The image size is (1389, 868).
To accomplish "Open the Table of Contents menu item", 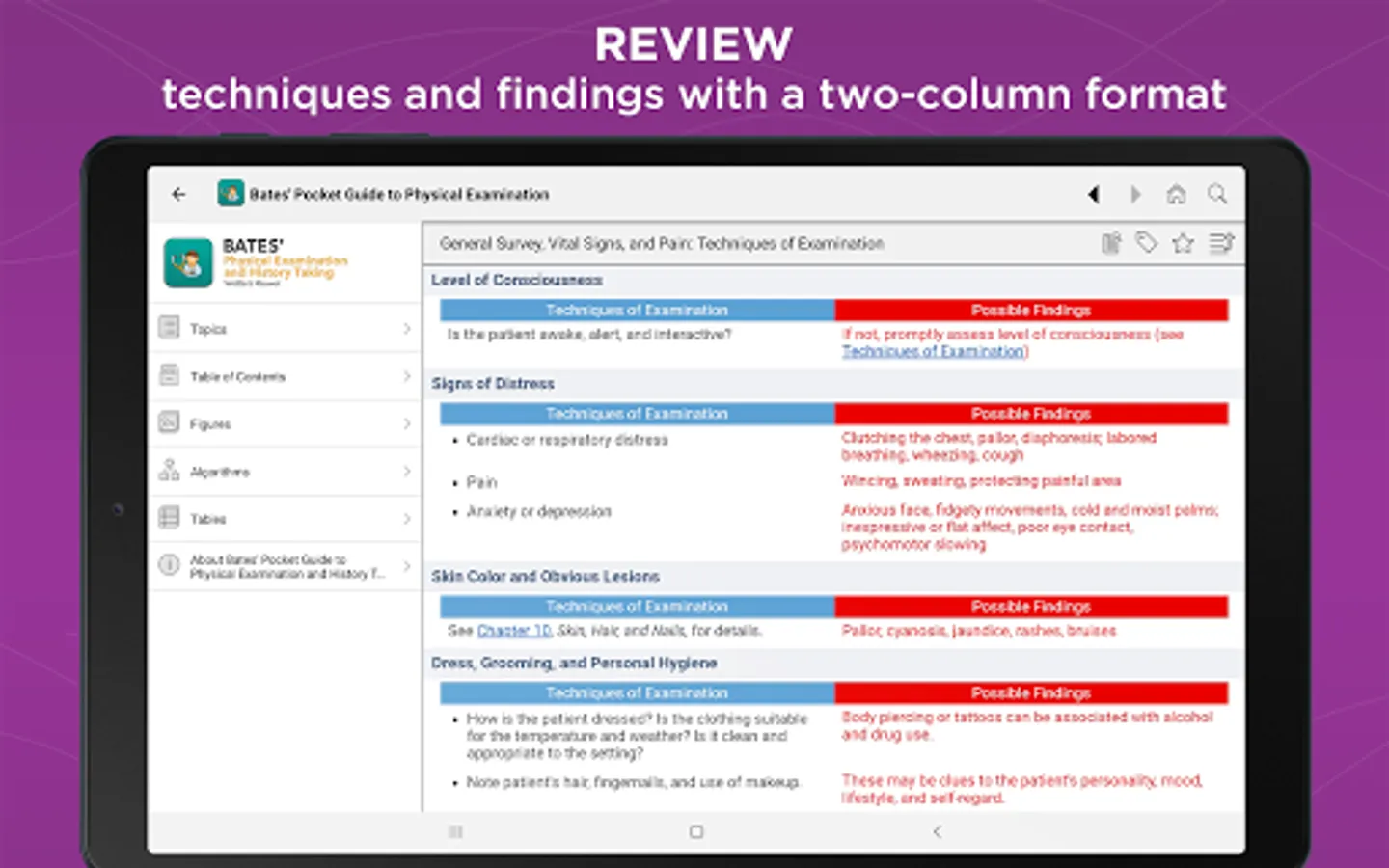I will tap(286, 376).
